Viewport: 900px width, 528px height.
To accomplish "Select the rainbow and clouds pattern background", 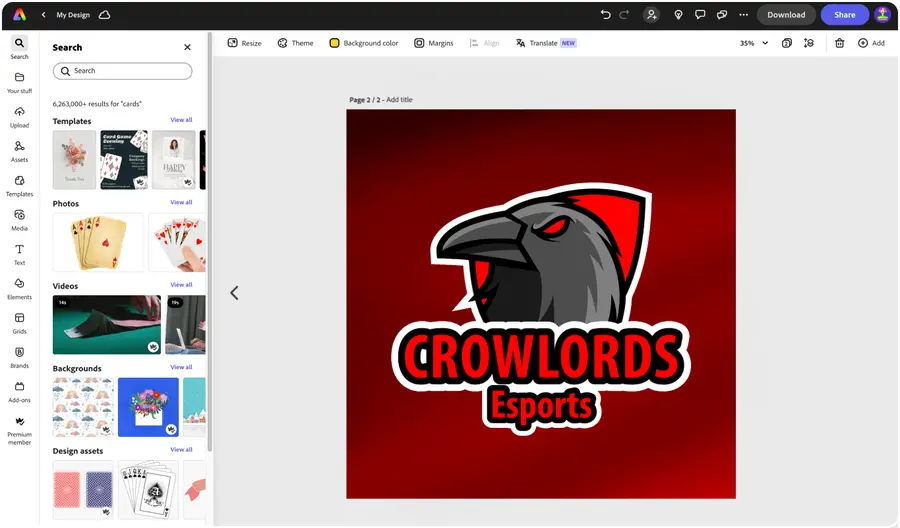I will pos(83,407).
